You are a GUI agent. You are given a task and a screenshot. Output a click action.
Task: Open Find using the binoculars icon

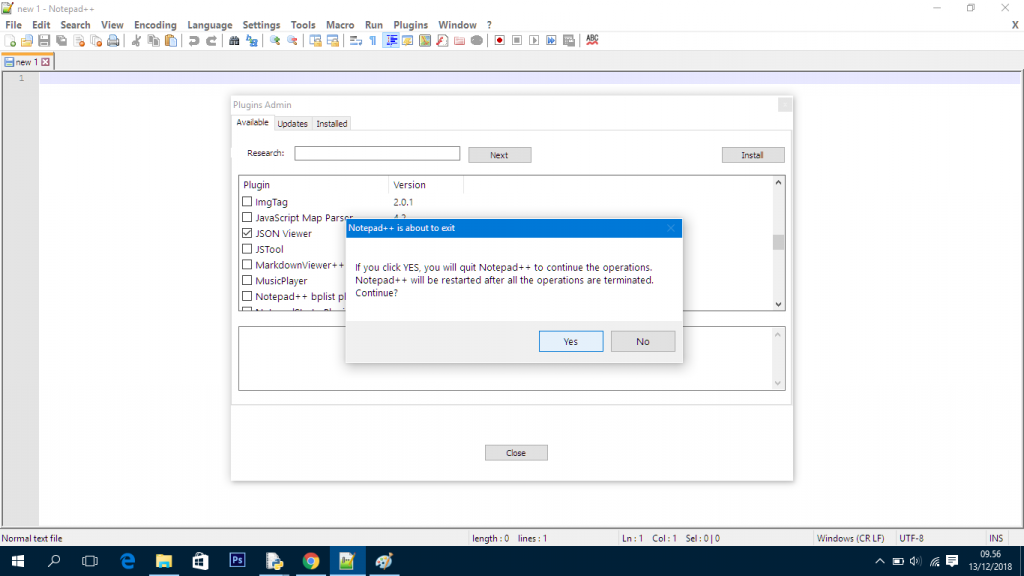pyautogui.click(x=234, y=41)
